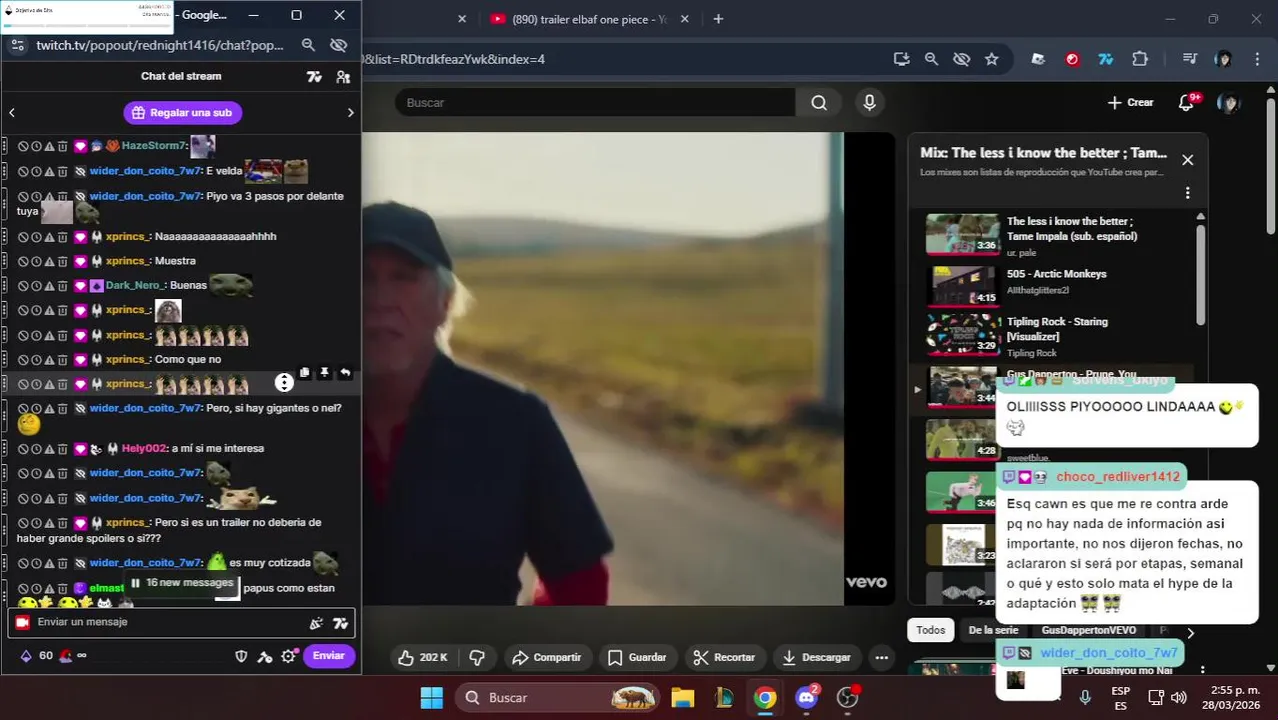This screenshot has height=720, width=1278.
Task: Select De la serie filter chip
Action: point(992,630)
